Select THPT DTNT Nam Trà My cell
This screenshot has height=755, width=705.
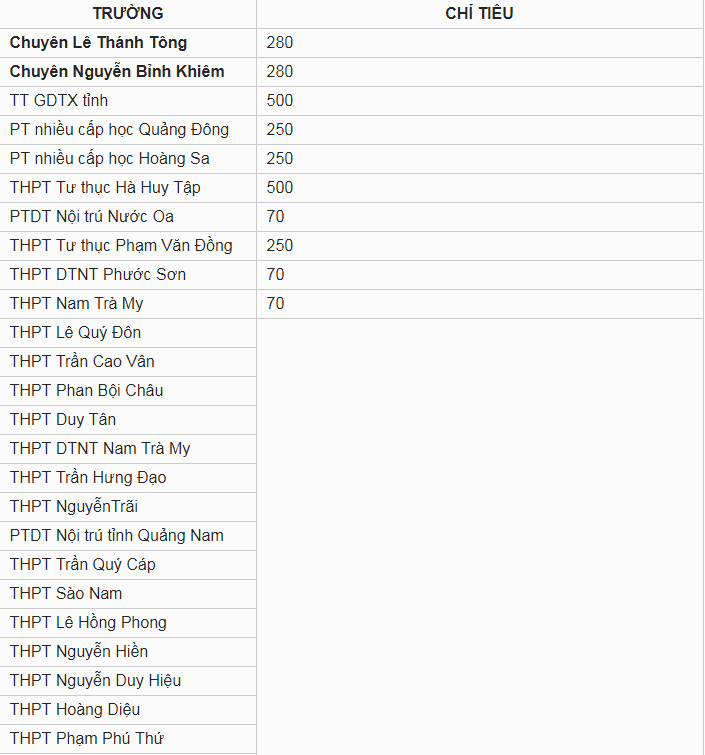click(128, 449)
